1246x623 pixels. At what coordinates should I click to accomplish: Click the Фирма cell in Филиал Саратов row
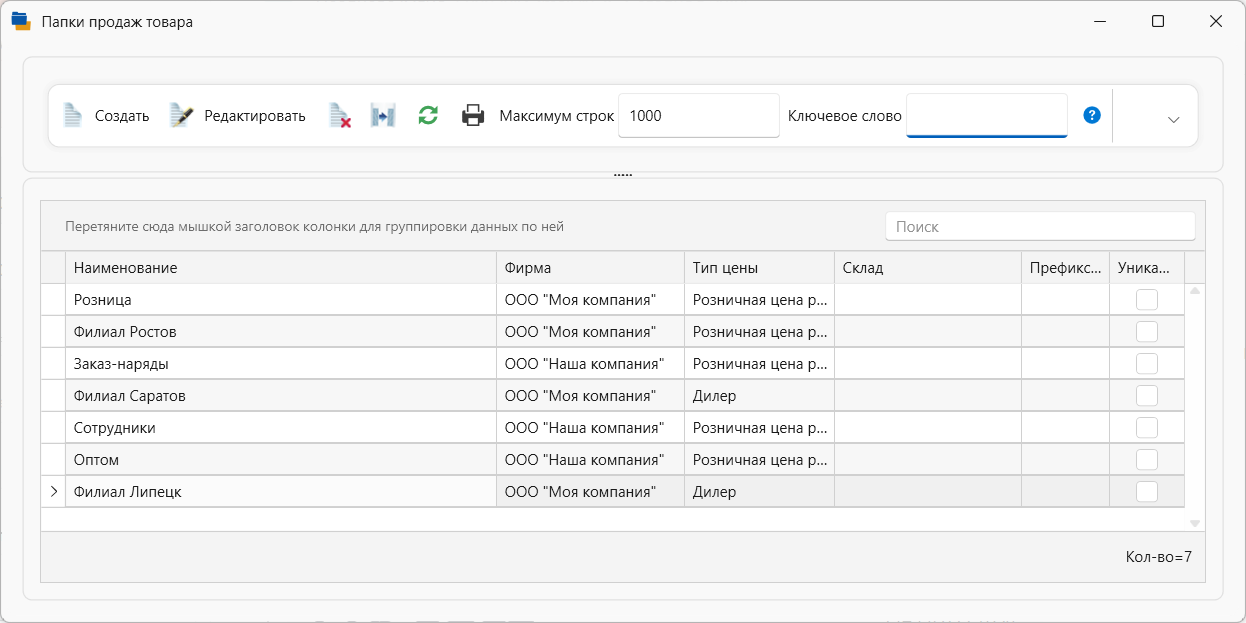[590, 396]
